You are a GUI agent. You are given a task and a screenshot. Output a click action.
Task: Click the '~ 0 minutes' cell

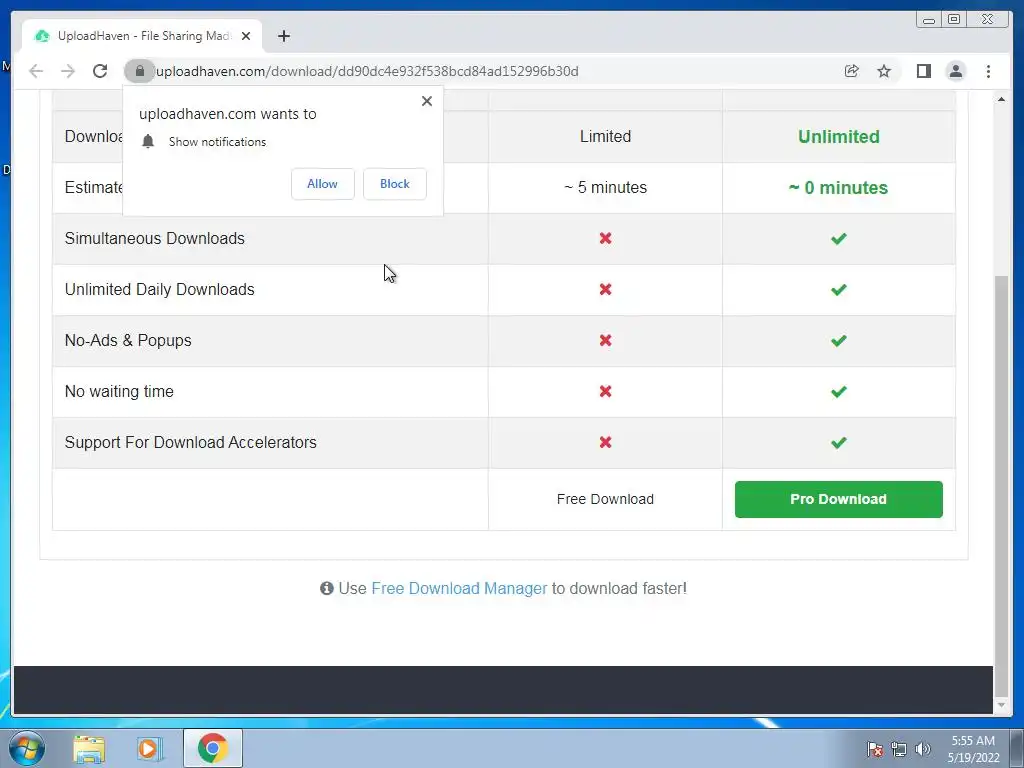pos(839,187)
